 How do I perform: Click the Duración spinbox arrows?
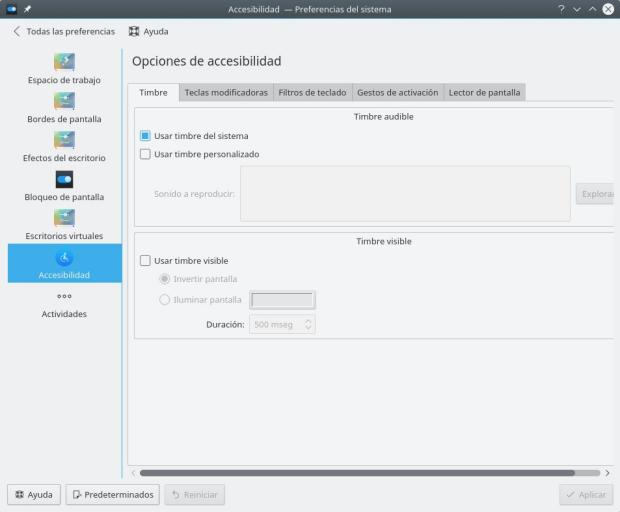pos(308,325)
